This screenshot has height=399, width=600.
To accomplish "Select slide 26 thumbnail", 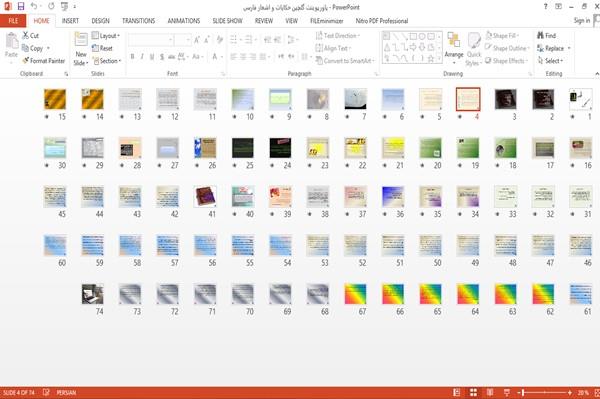I will (205, 148).
